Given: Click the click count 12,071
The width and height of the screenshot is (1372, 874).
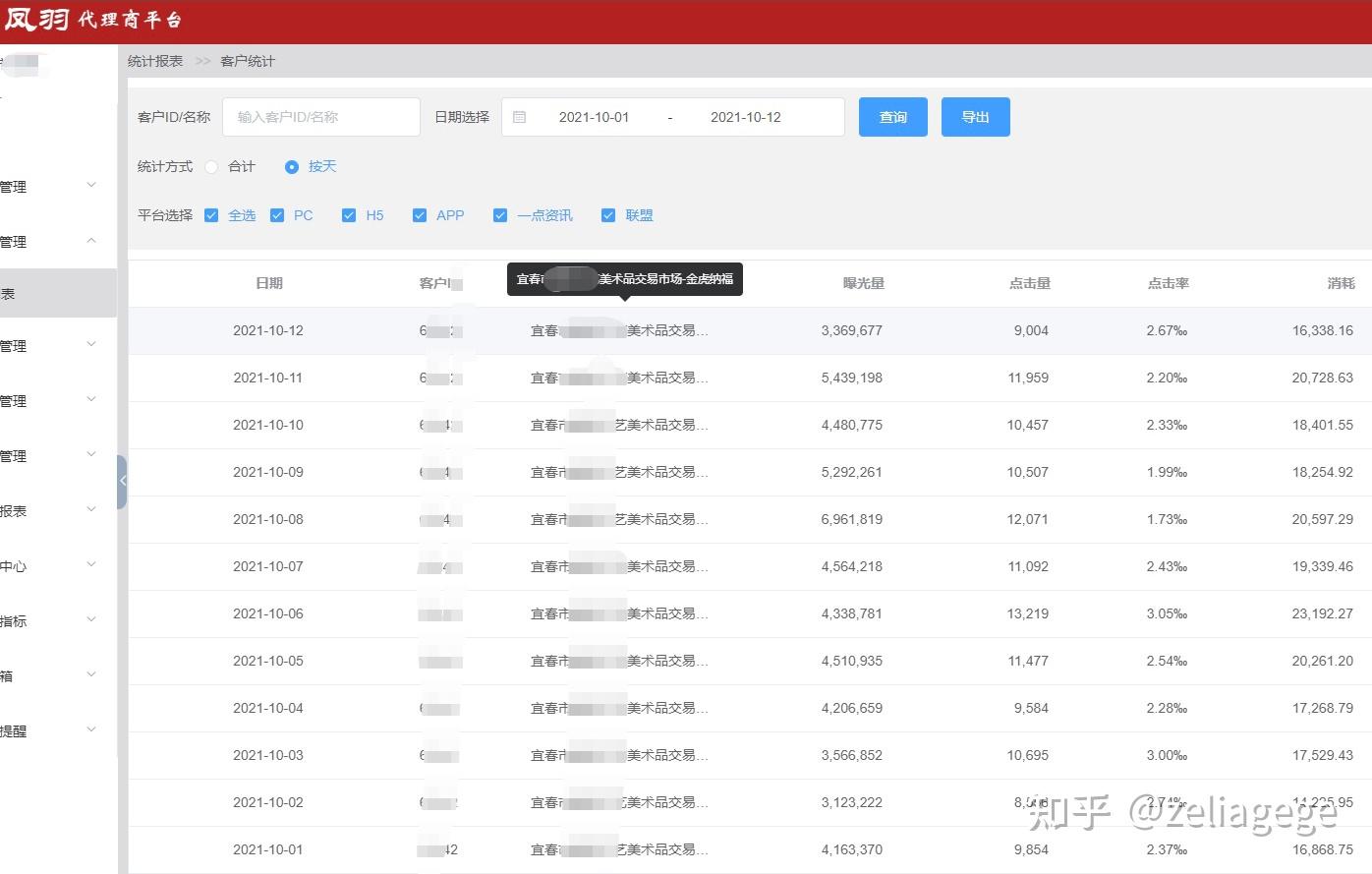Looking at the screenshot, I should point(1028,519).
